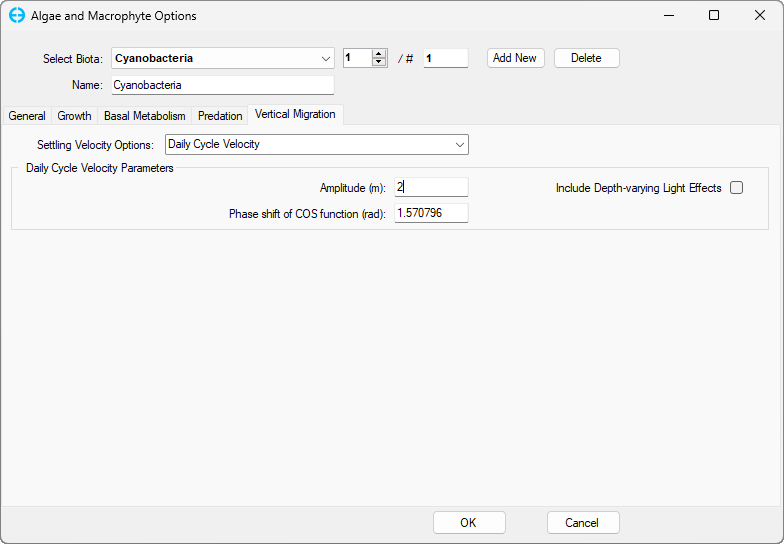Click Cancel to discard changes
The image size is (784, 544).
(x=582, y=523)
